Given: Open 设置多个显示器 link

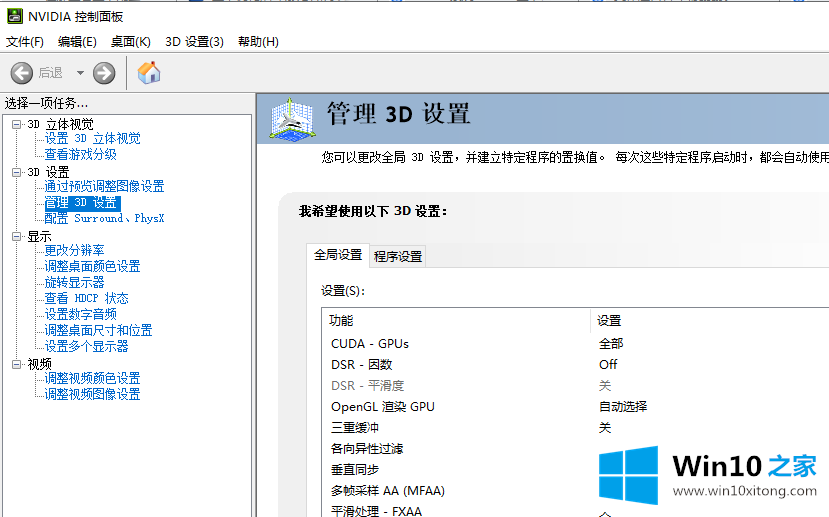Looking at the screenshot, I should pos(86,347).
